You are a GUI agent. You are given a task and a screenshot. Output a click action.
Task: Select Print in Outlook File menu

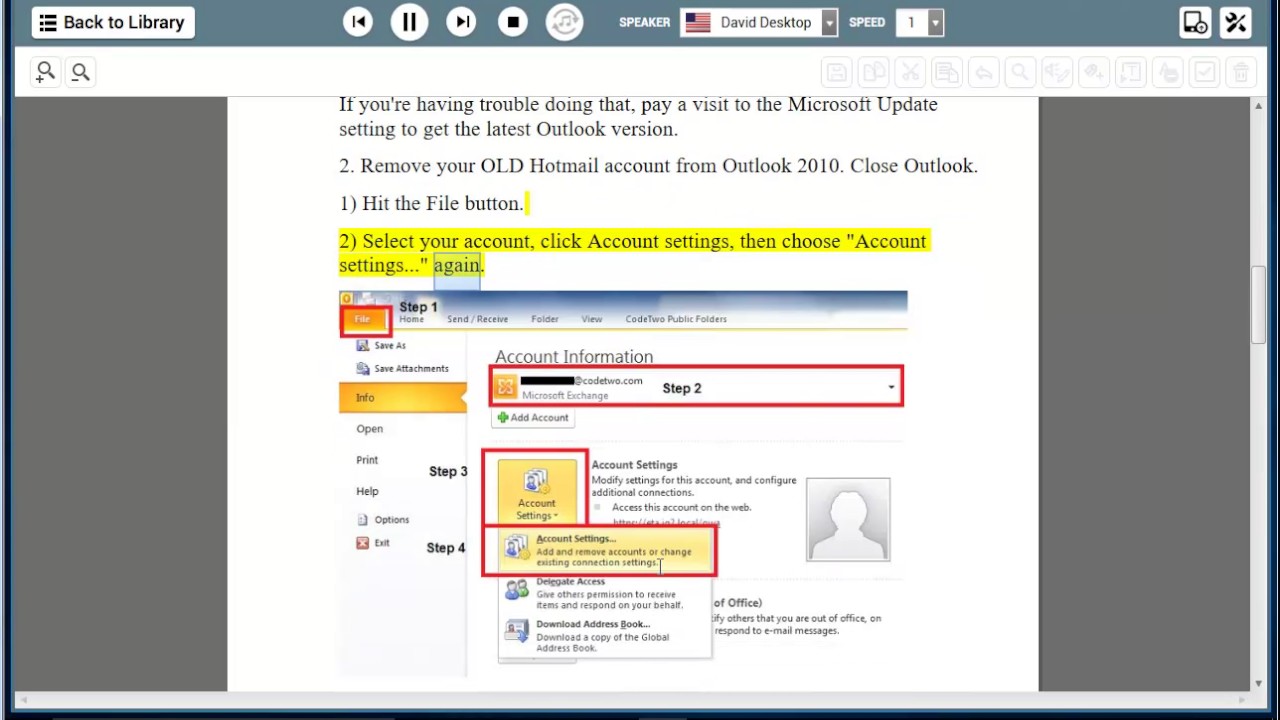coord(367,460)
